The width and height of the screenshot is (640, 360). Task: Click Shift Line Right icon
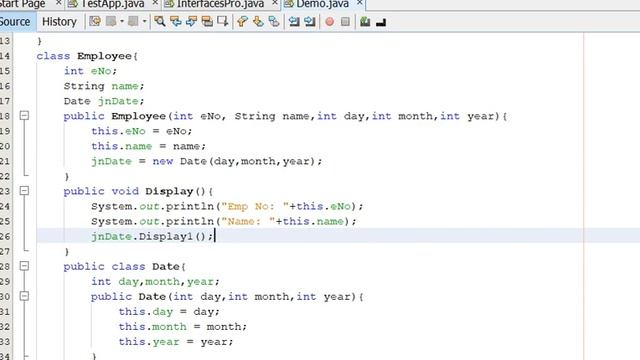point(310,21)
